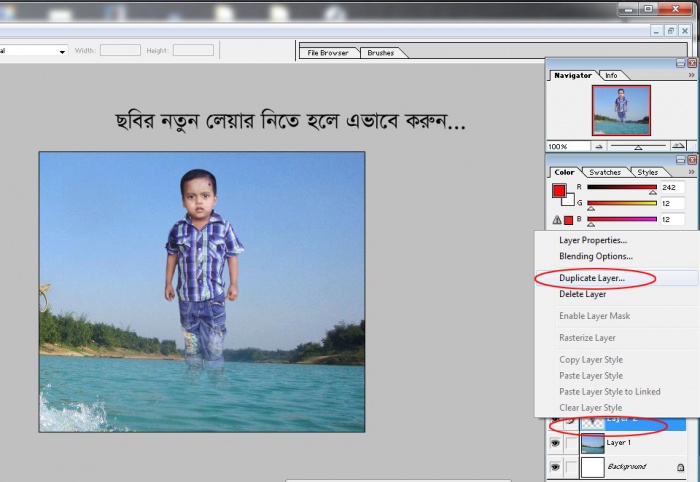Click the zoom in icon in Navigator

tap(680, 146)
